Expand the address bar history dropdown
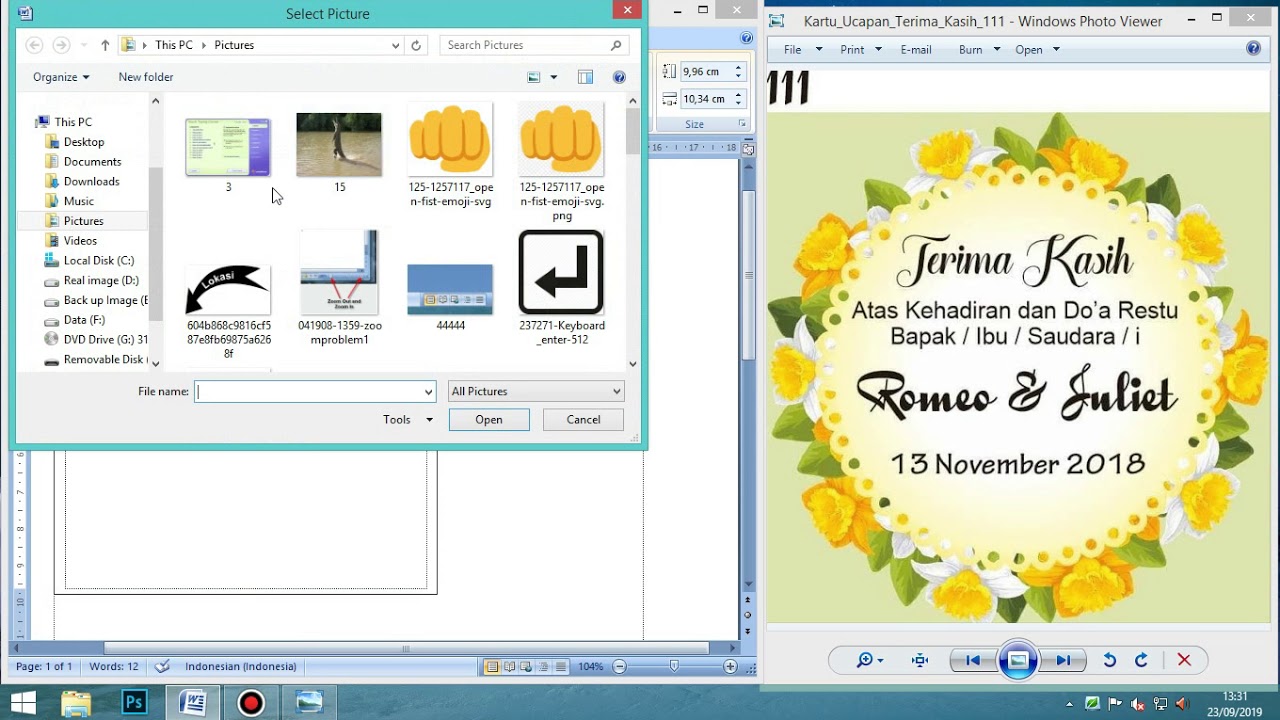Viewport: 1280px width, 720px height. [396, 45]
